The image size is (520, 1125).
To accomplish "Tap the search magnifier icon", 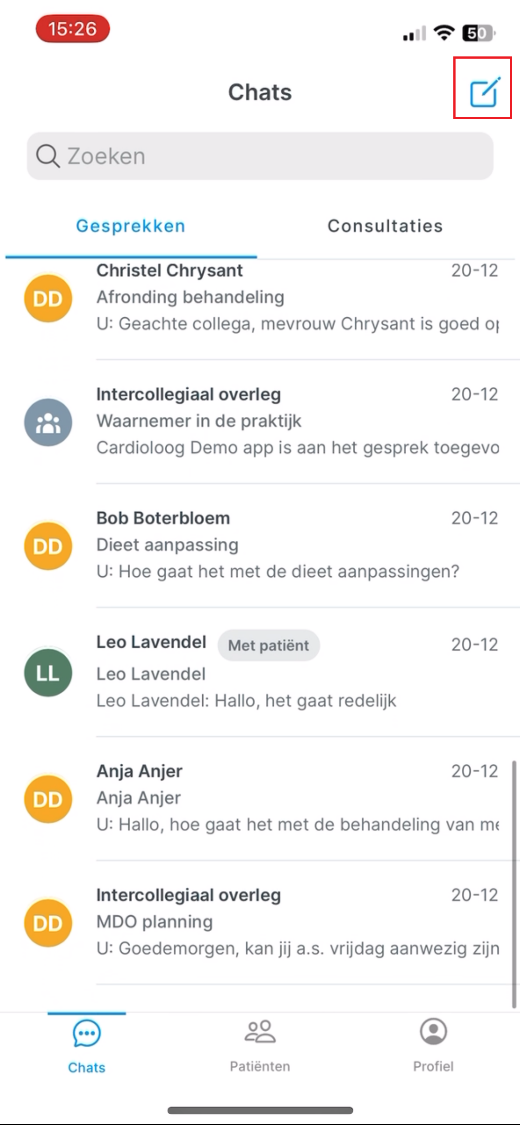I will pos(47,156).
